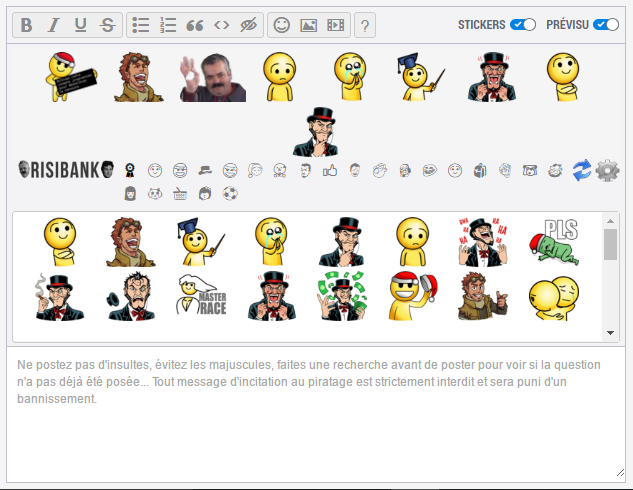Insert a video via film icon

[335, 25]
